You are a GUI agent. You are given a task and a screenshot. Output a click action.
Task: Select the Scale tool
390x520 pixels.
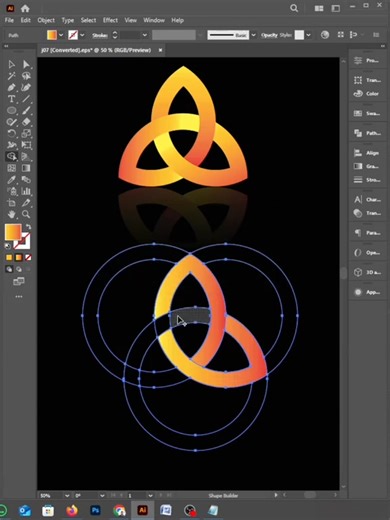(26, 134)
